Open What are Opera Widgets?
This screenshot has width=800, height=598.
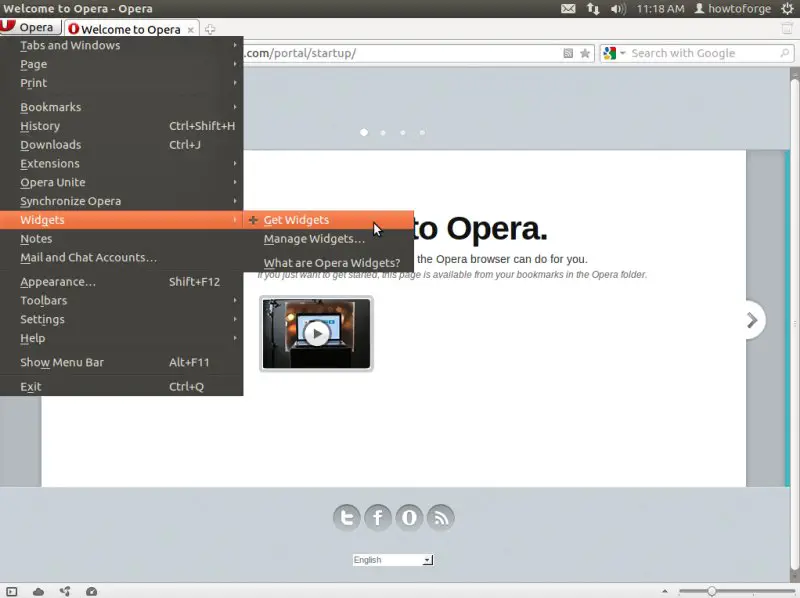click(328, 263)
